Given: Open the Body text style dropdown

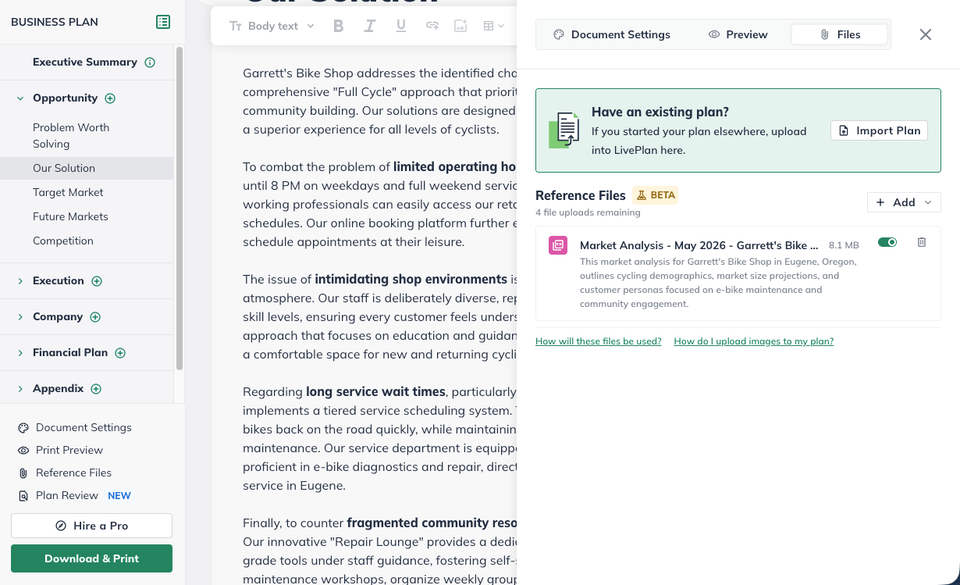Looking at the screenshot, I should [x=271, y=26].
